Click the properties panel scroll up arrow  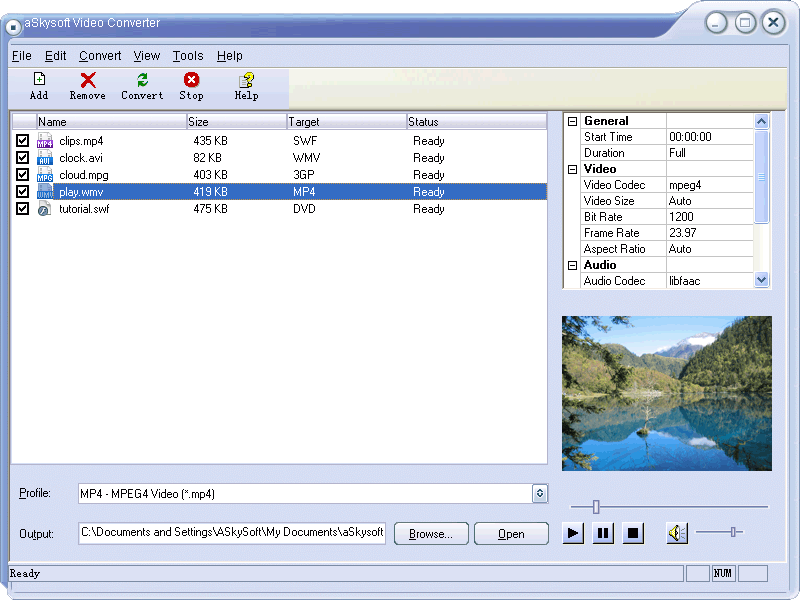(x=761, y=121)
